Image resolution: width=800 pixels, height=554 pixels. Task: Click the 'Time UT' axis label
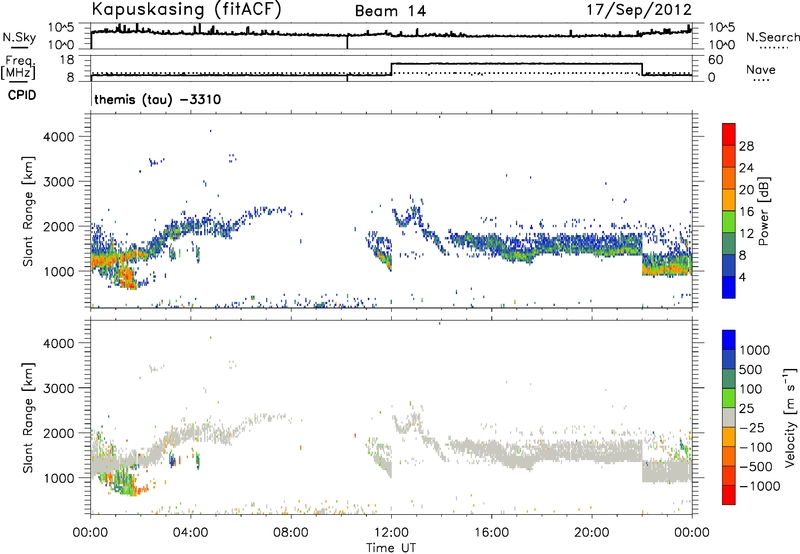click(x=391, y=548)
